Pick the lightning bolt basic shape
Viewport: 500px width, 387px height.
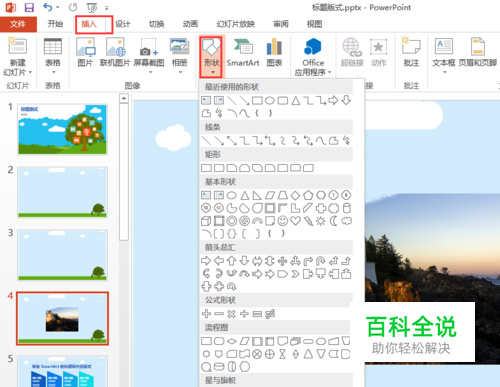pyautogui.click(x=308, y=221)
